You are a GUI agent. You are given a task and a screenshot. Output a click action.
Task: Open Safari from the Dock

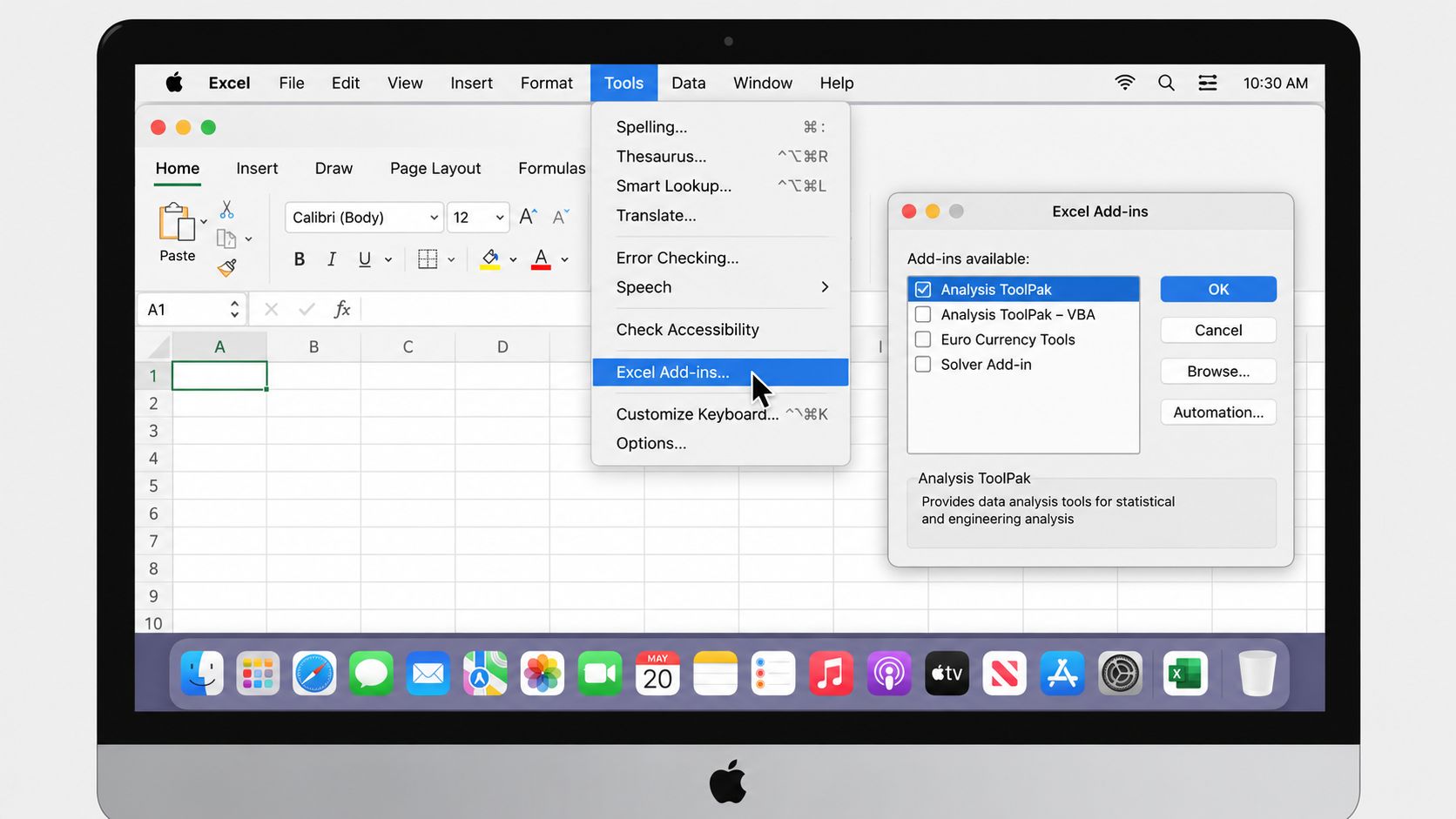pyautogui.click(x=314, y=673)
